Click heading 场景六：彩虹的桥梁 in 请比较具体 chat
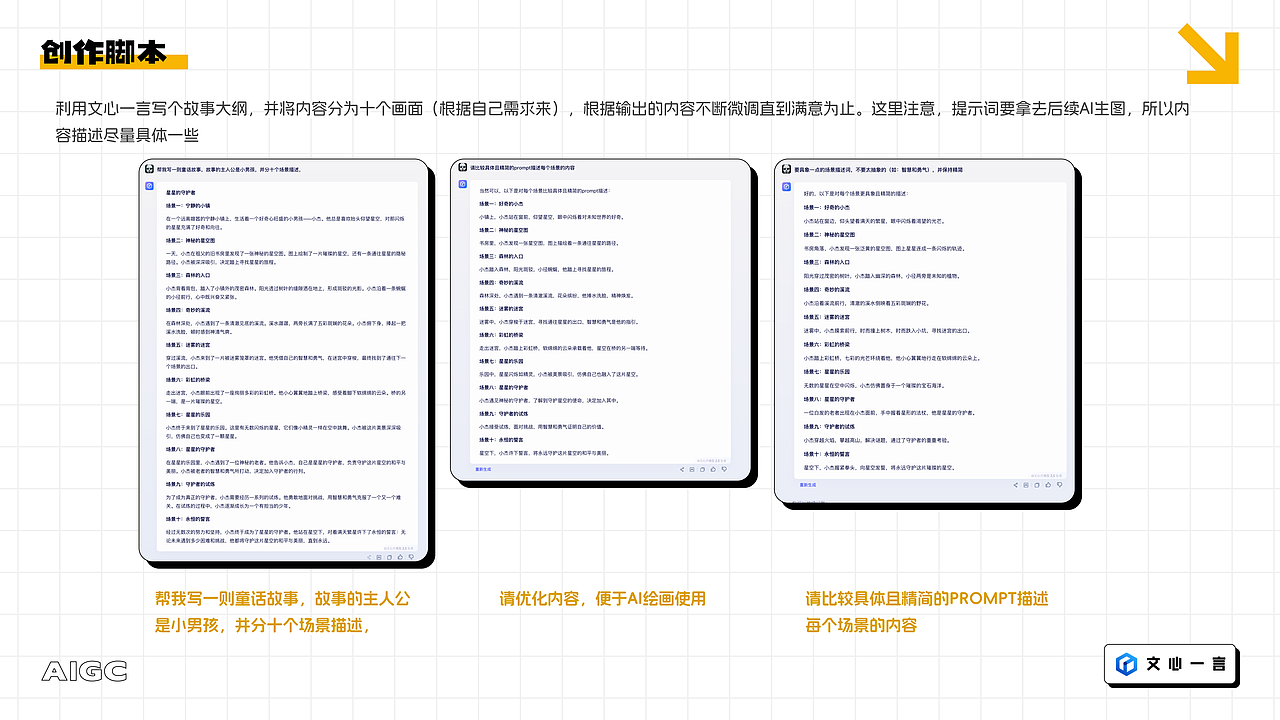Image resolution: width=1280 pixels, height=720 pixels. pyautogui.click(x=501, y=335)
